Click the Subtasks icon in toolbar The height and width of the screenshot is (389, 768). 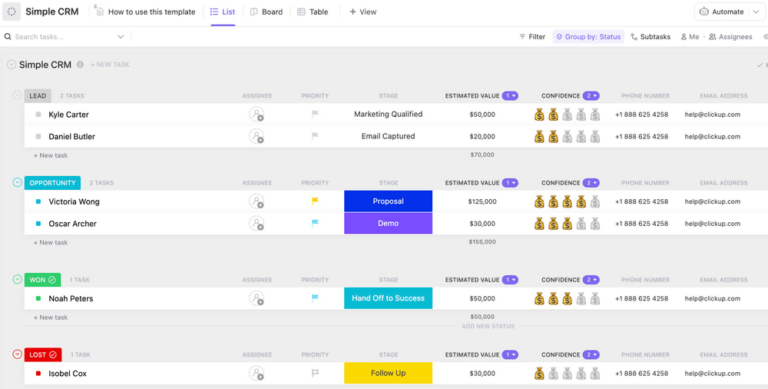[x=634, y=37]
